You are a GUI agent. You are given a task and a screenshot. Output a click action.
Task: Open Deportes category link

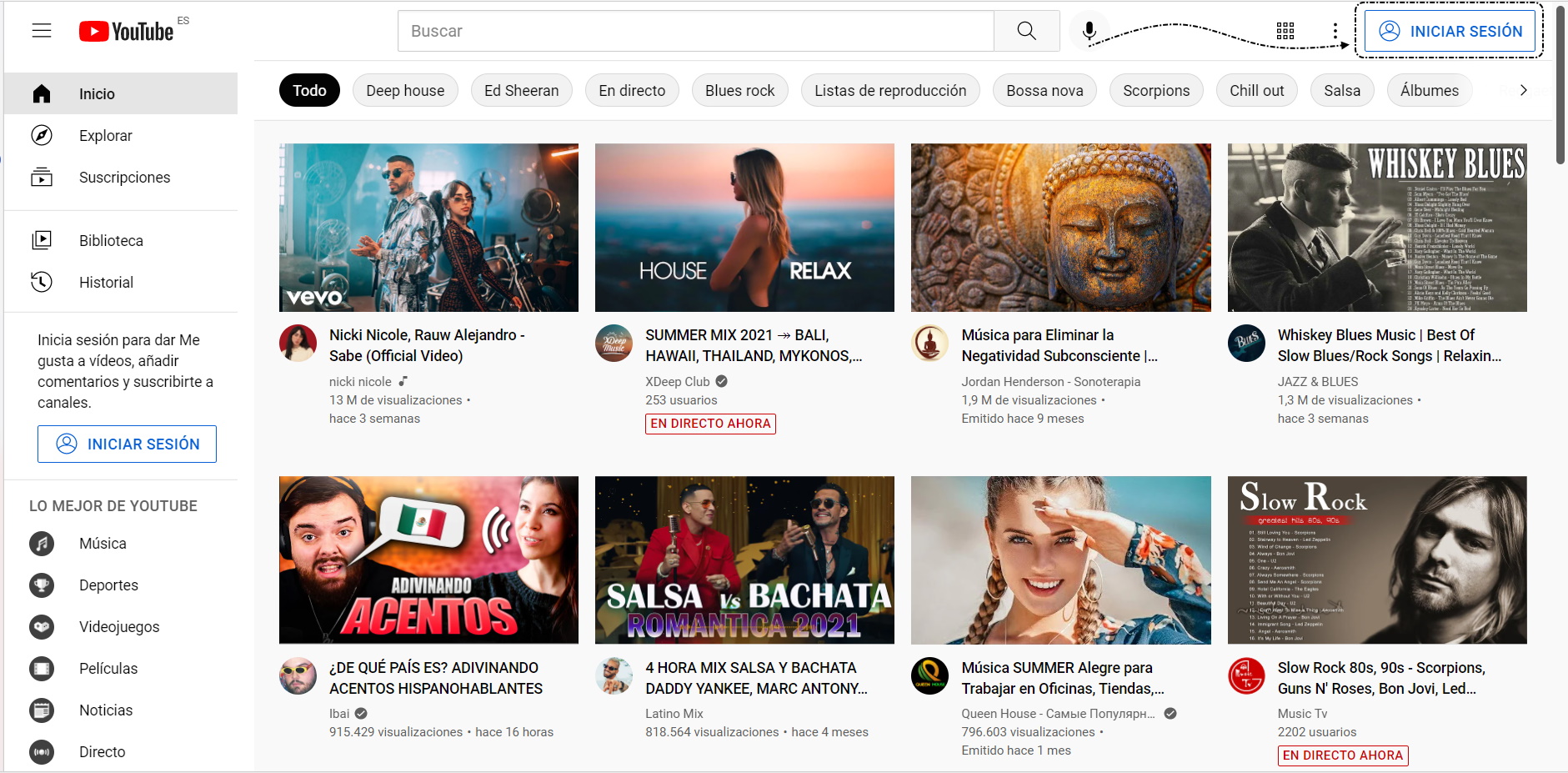pyautogui.click(x=121, y=585)
